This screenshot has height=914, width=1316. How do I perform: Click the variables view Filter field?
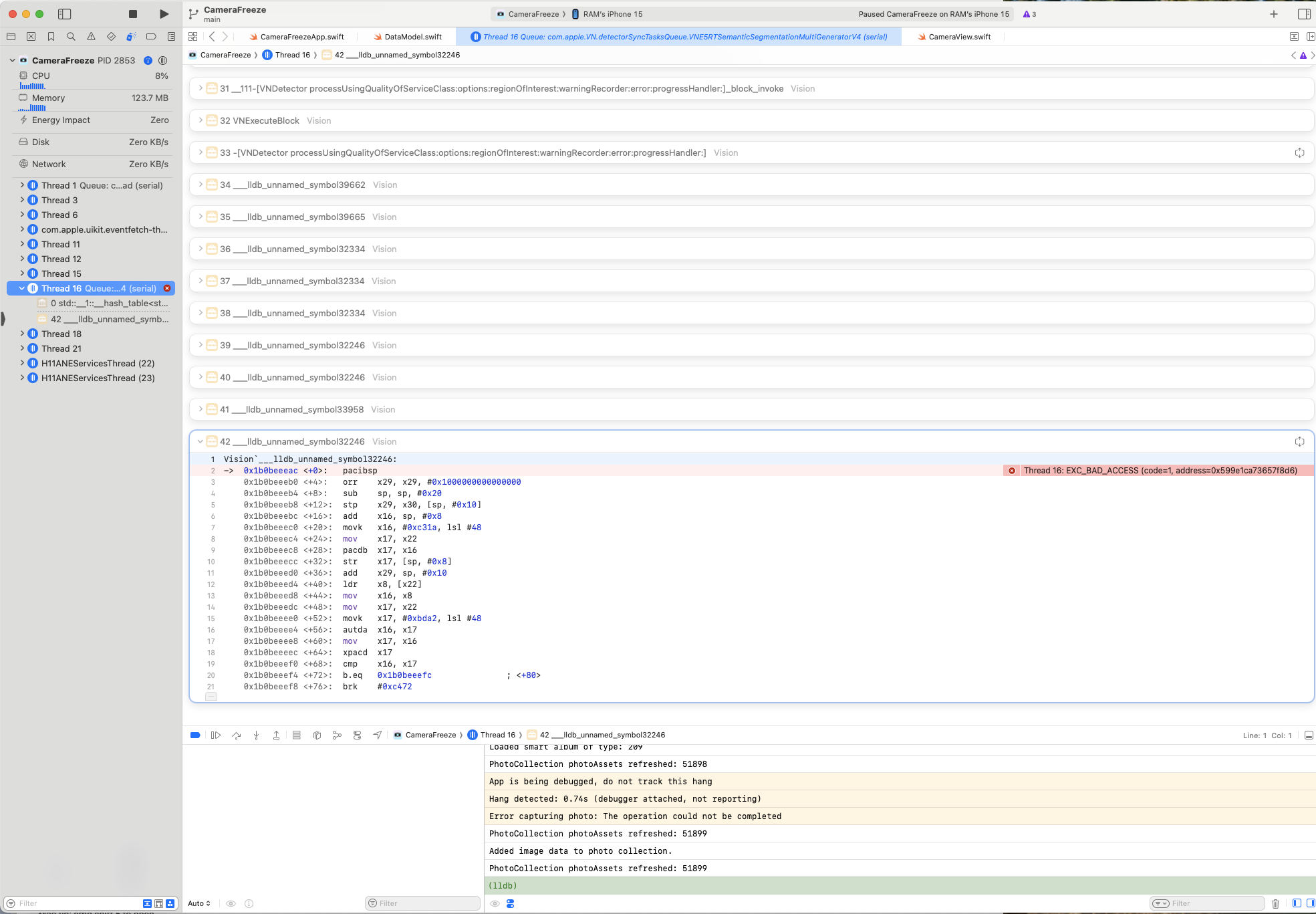[x=423, y=903]
